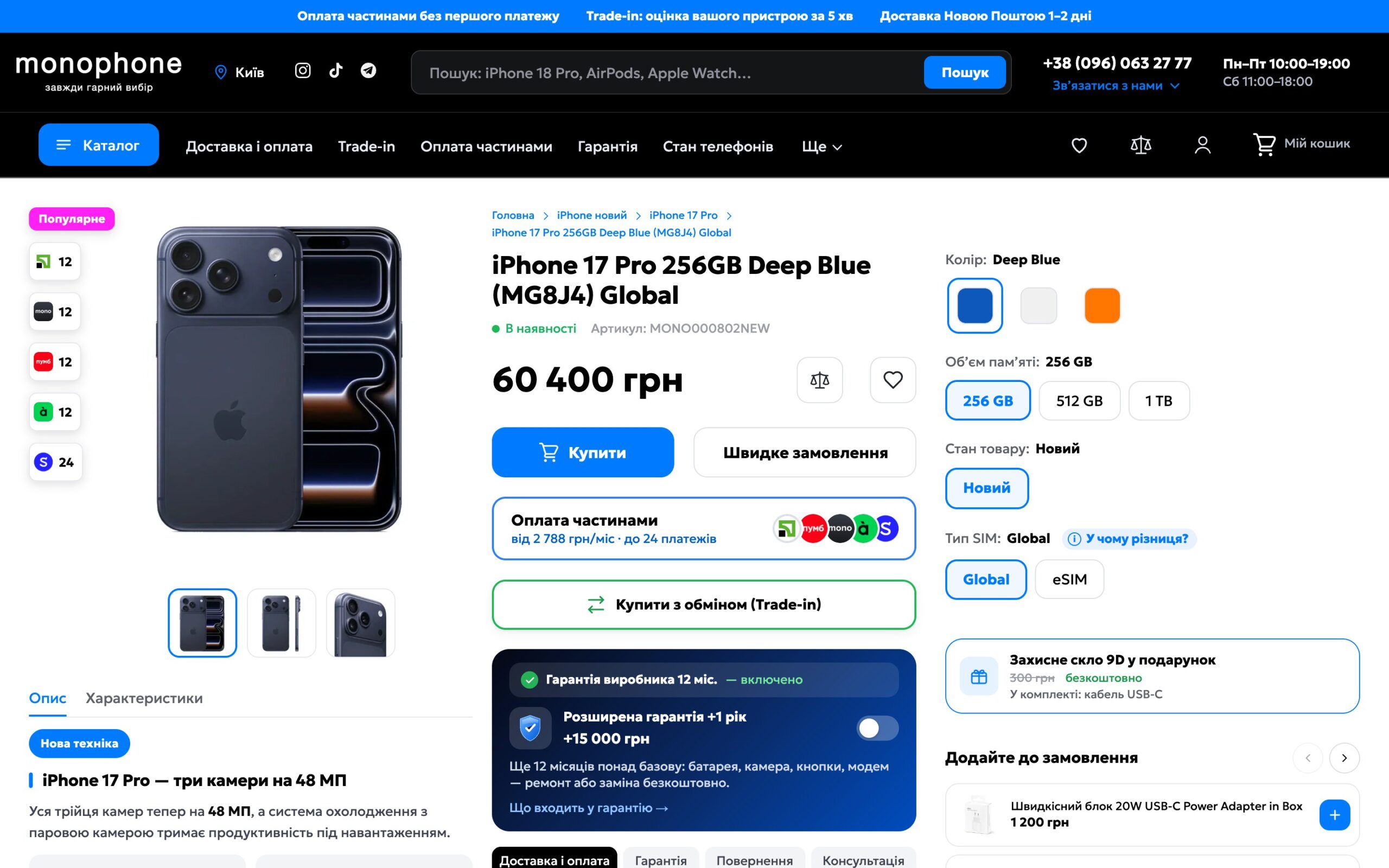The image size is (1389, 868).
Task: Open the user account icon
Action: pos(1202,145)
